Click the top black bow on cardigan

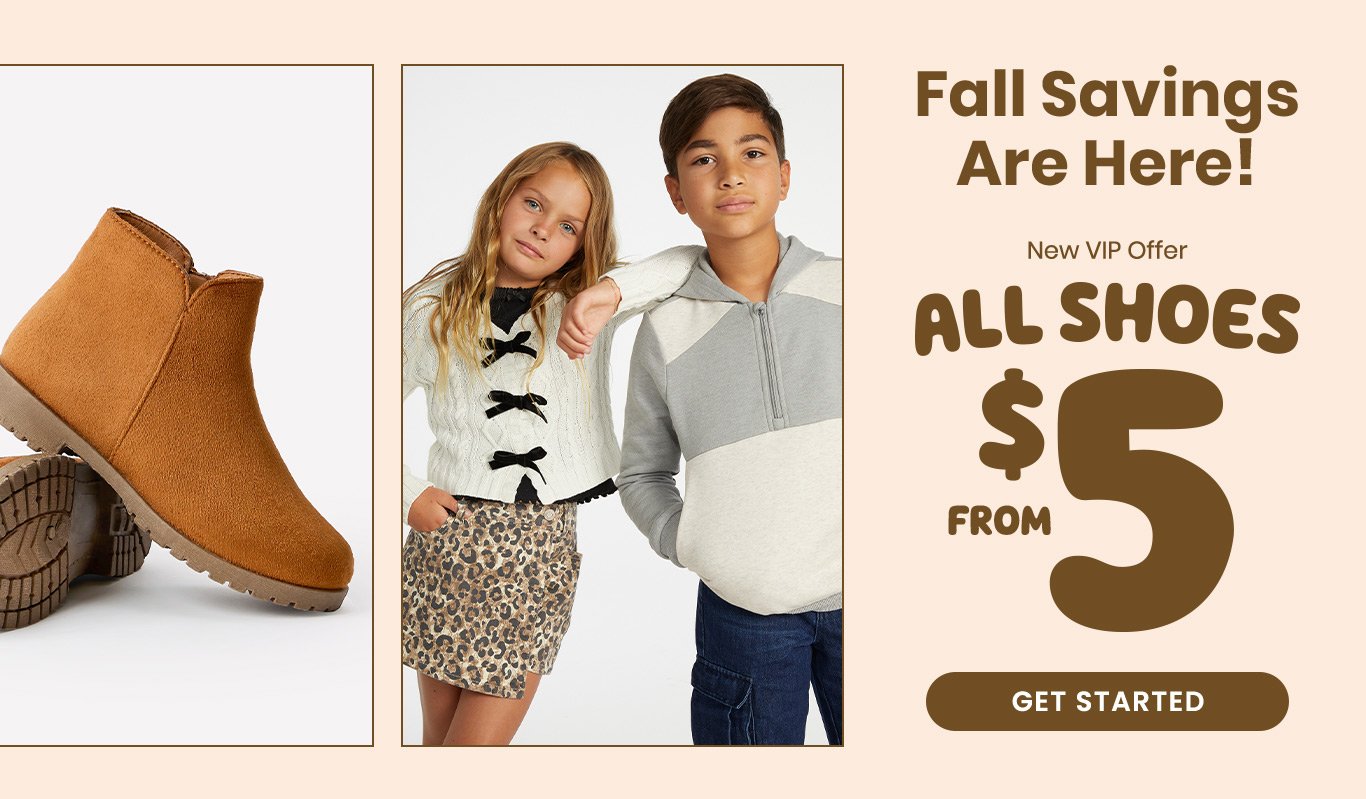pos(511,347)
